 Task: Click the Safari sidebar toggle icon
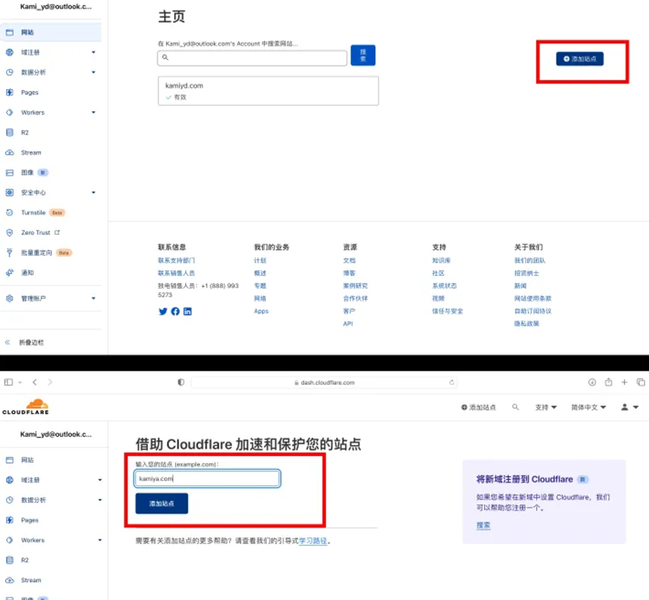coord(8,382)
